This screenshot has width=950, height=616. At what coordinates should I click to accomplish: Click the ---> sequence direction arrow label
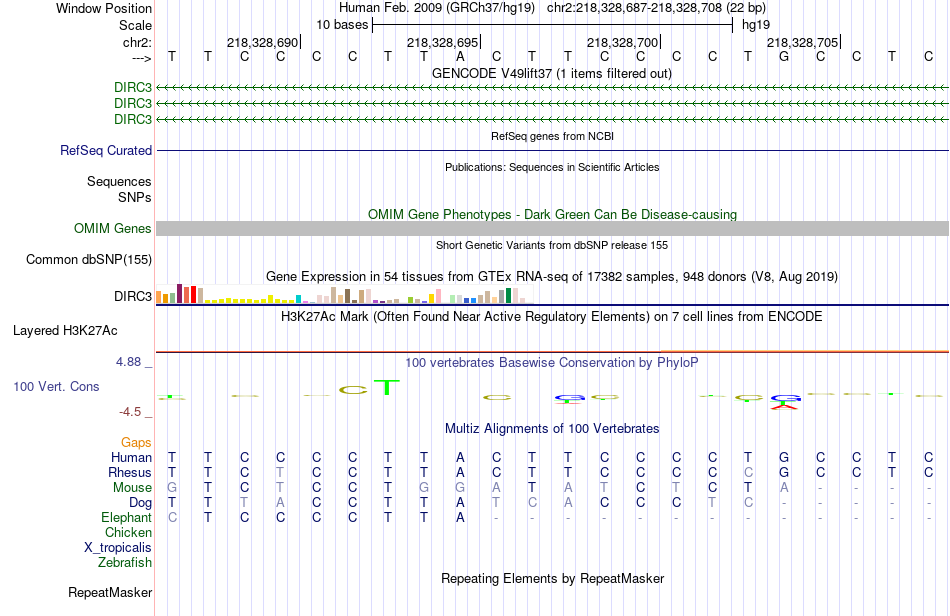(141, 58)
